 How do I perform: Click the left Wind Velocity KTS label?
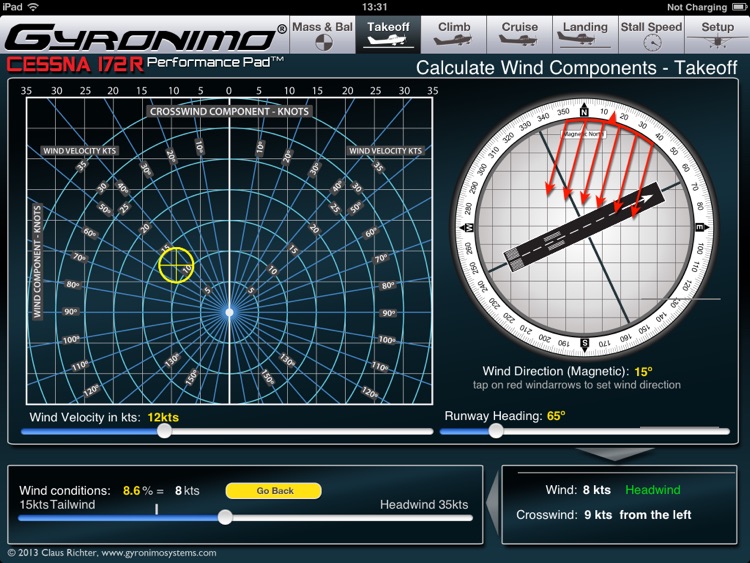point(79,151)
